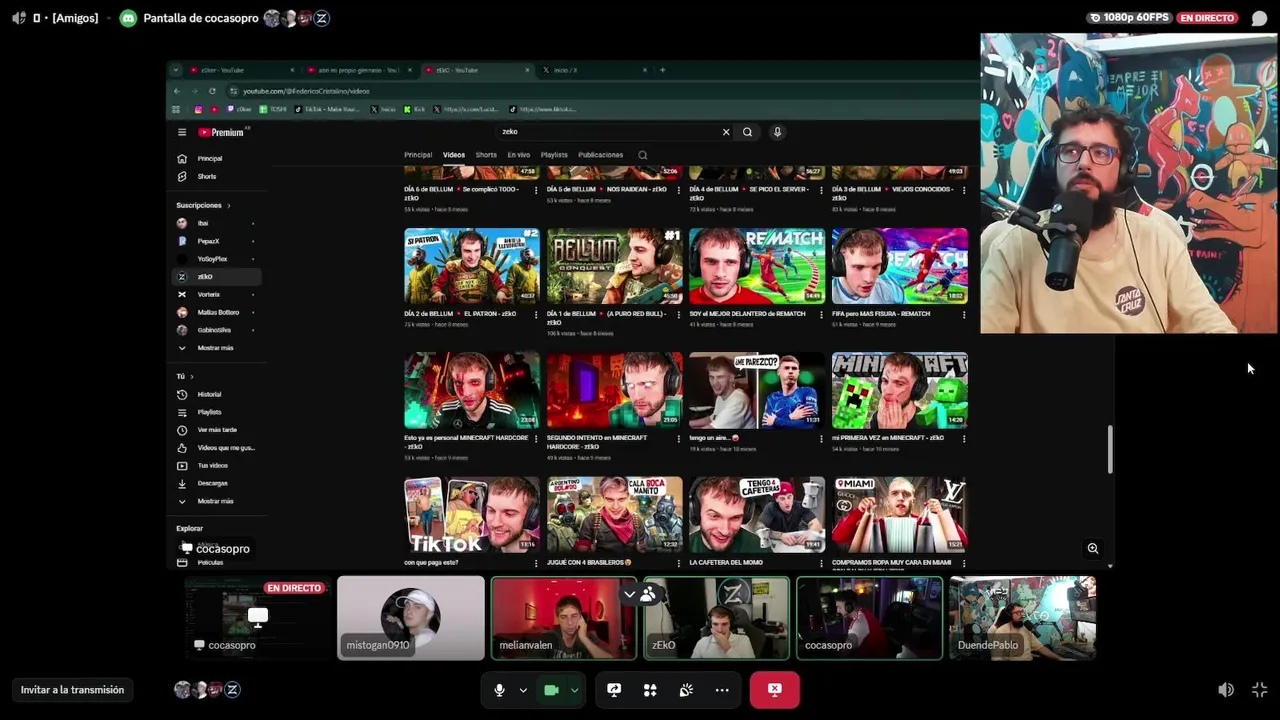Open the YouTube hamburger menu icon

point(182,132)
